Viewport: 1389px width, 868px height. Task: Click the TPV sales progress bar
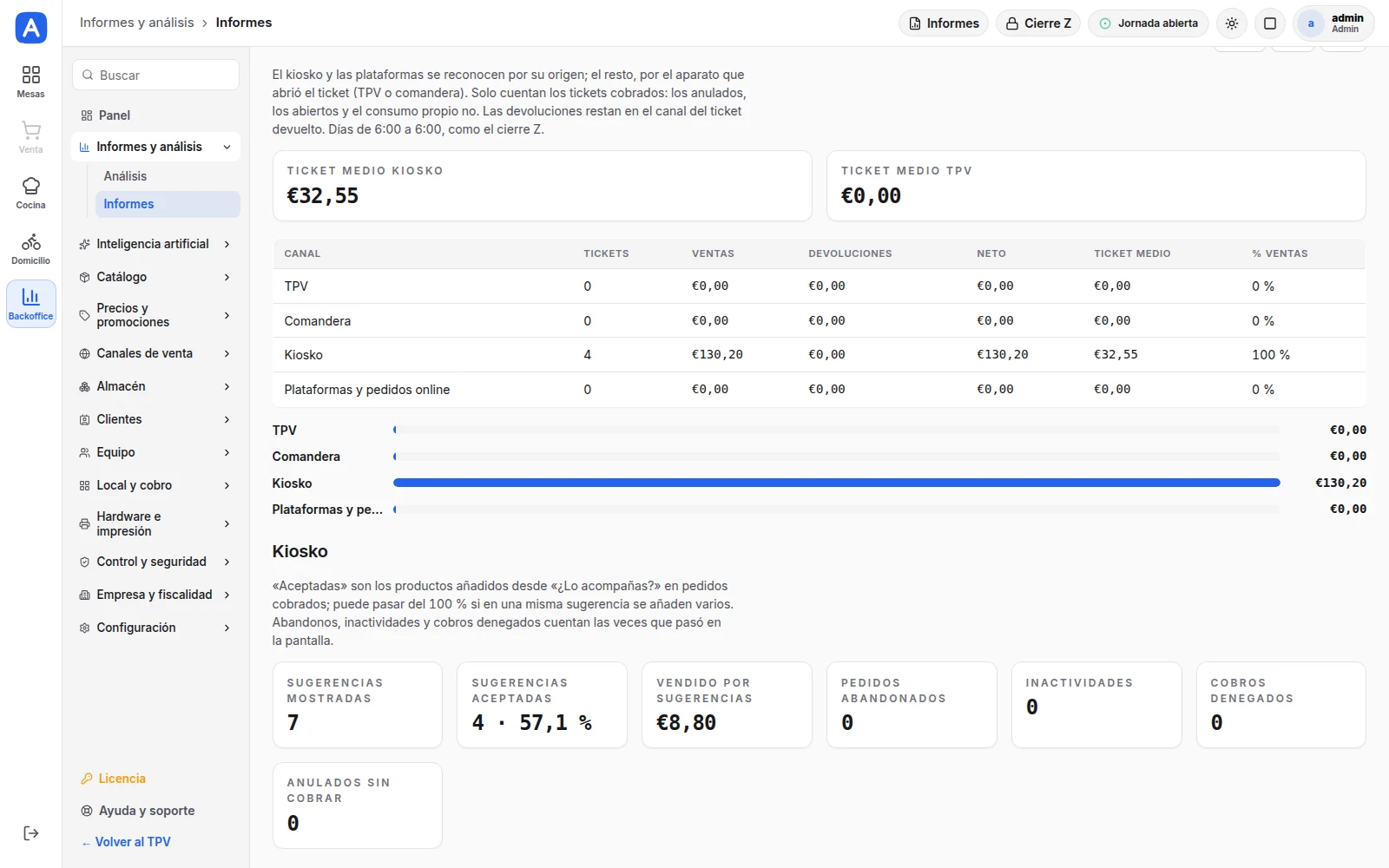coord(837,430)
